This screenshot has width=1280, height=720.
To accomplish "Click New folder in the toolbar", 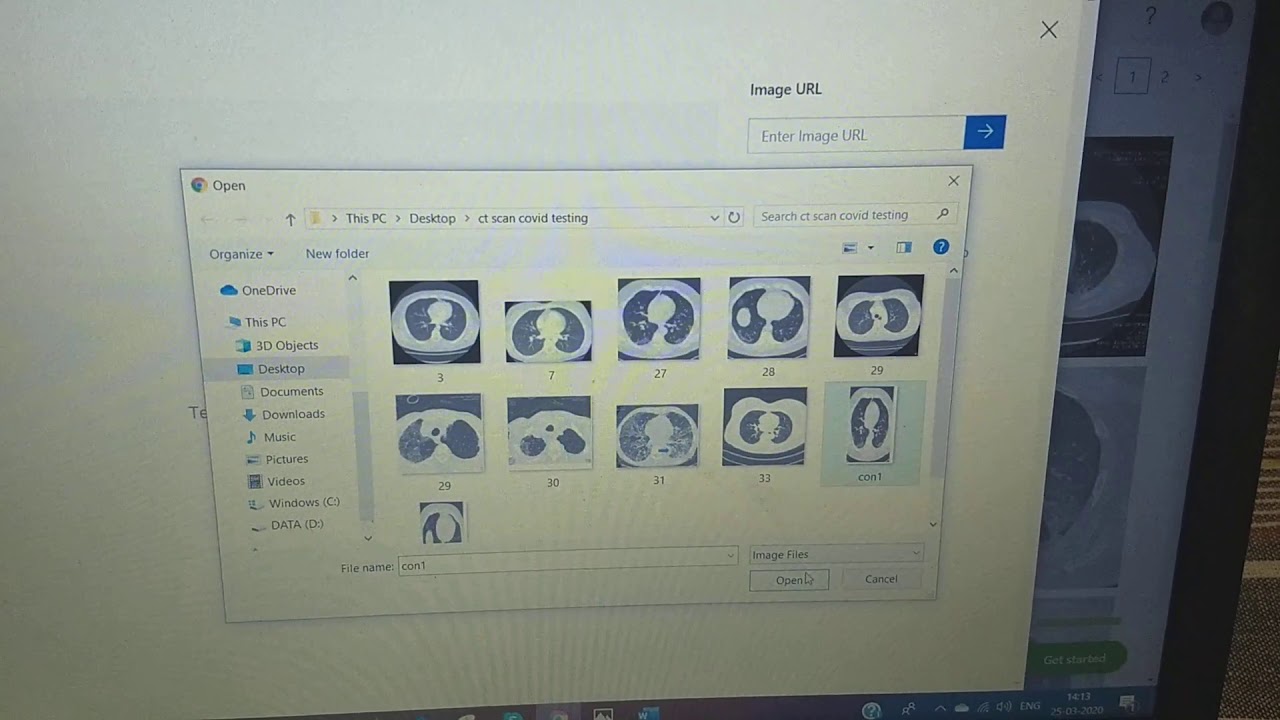I will click(337, 254).
